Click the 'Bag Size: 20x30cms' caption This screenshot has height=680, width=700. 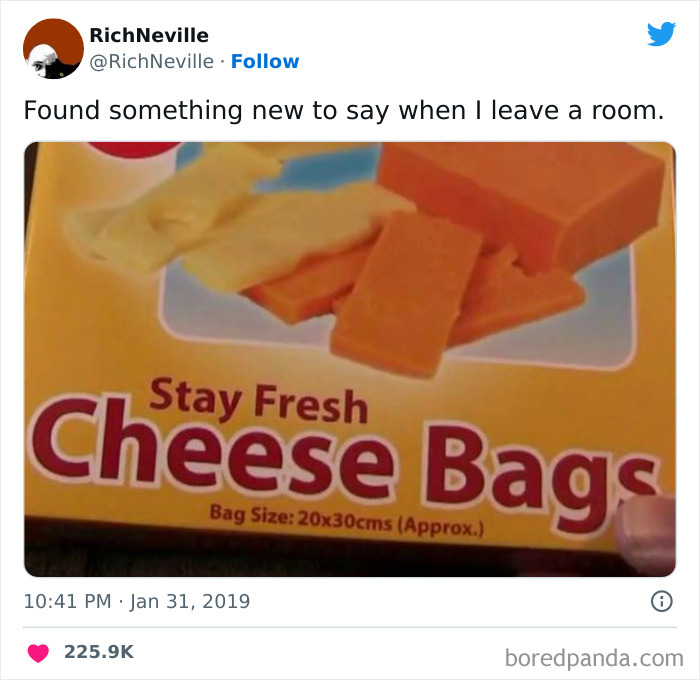347,521
